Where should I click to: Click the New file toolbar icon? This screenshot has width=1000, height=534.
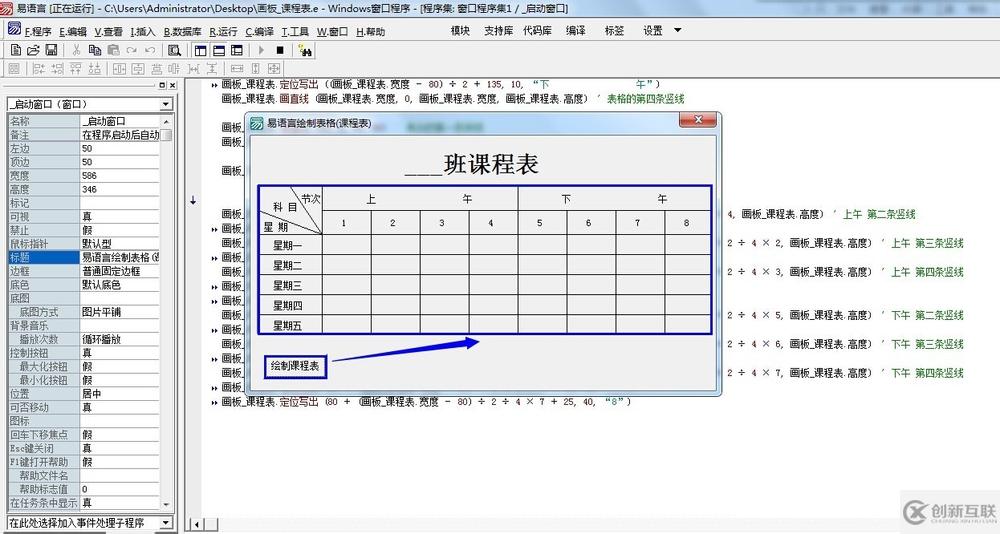point(16,50)
